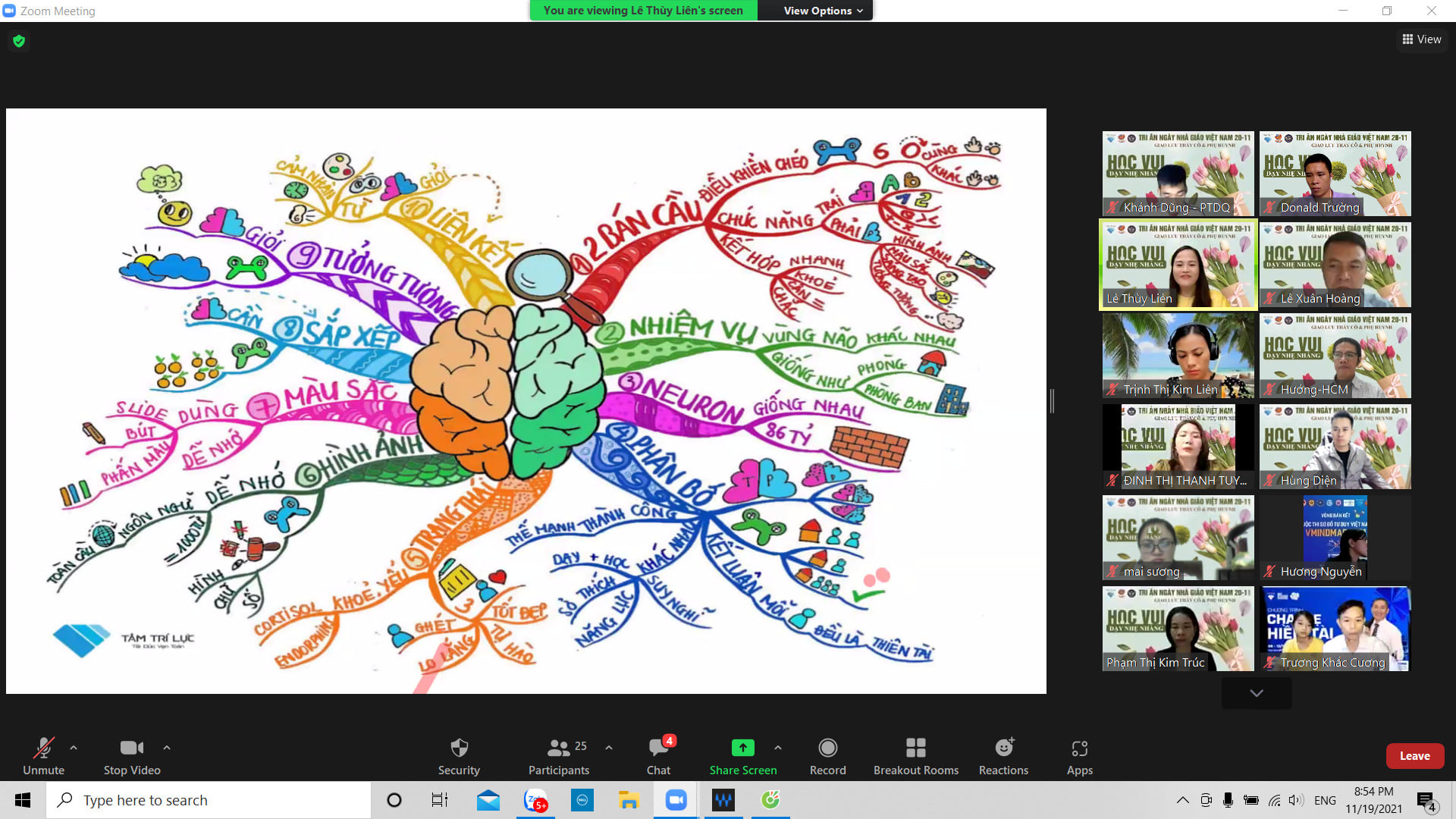Open green Cốc Cốc browser in taskbar

click(770, 800)
